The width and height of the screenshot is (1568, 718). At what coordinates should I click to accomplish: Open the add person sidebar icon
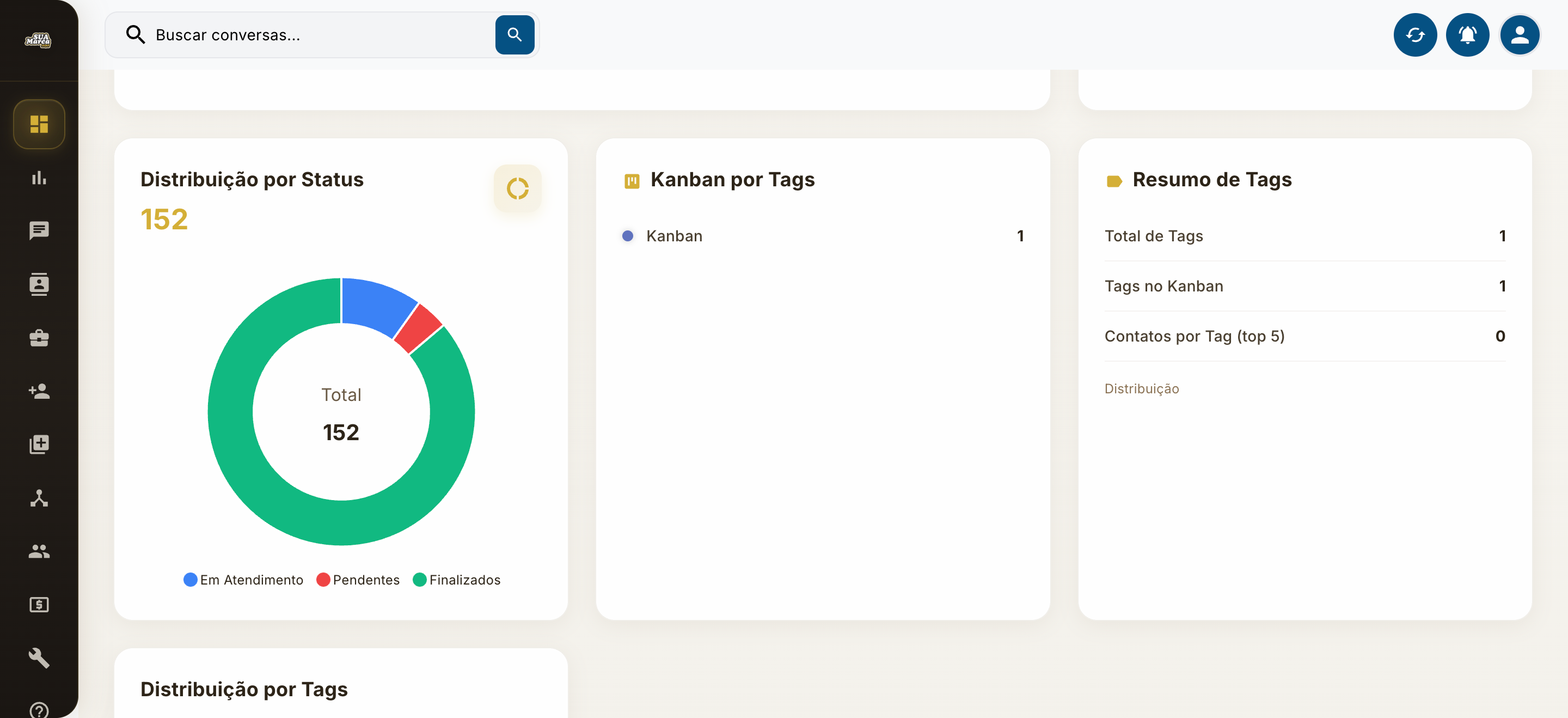coord(39,391)
